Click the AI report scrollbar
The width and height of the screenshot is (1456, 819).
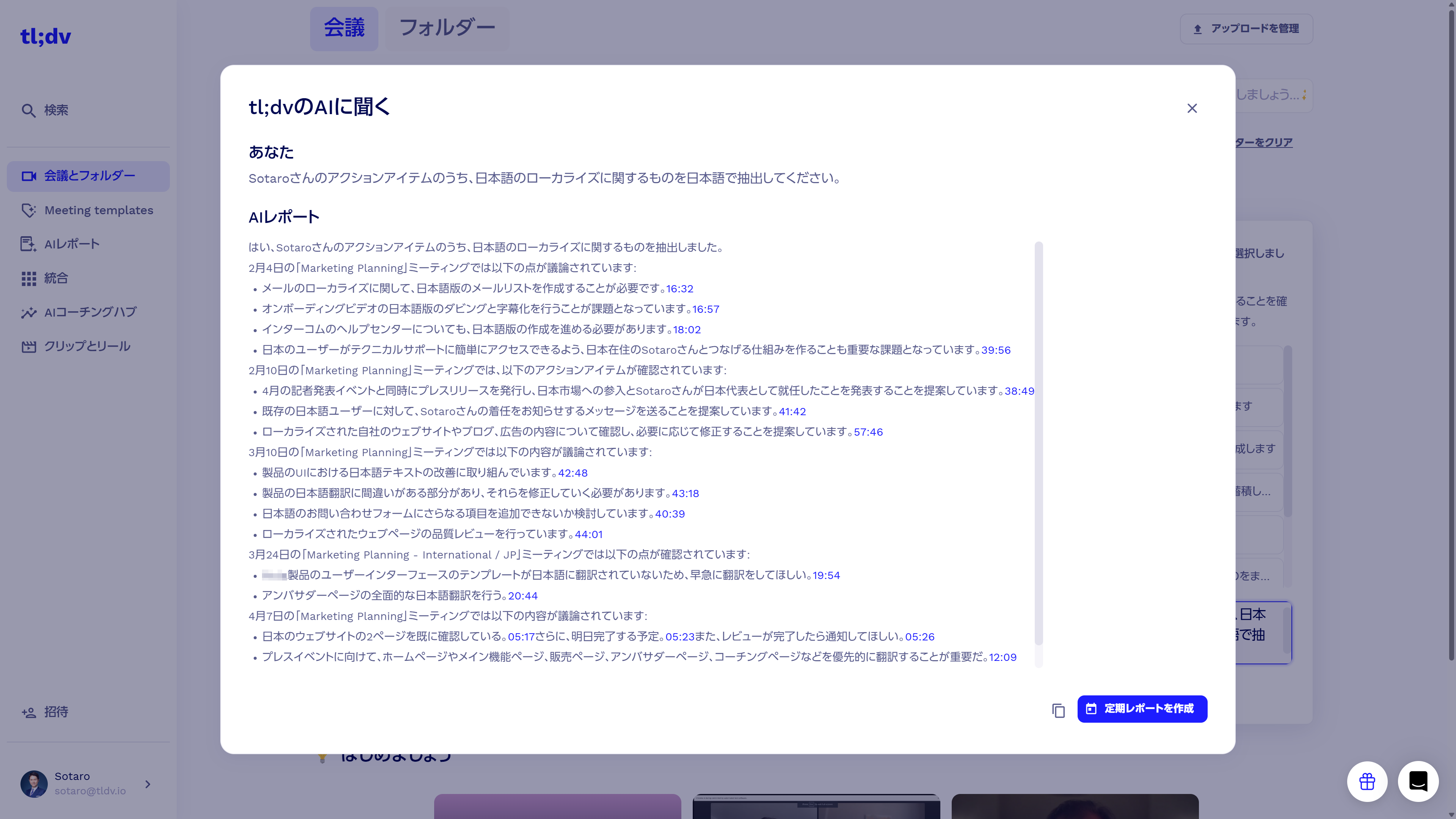pyautogui.click(x=1038, y=441)
